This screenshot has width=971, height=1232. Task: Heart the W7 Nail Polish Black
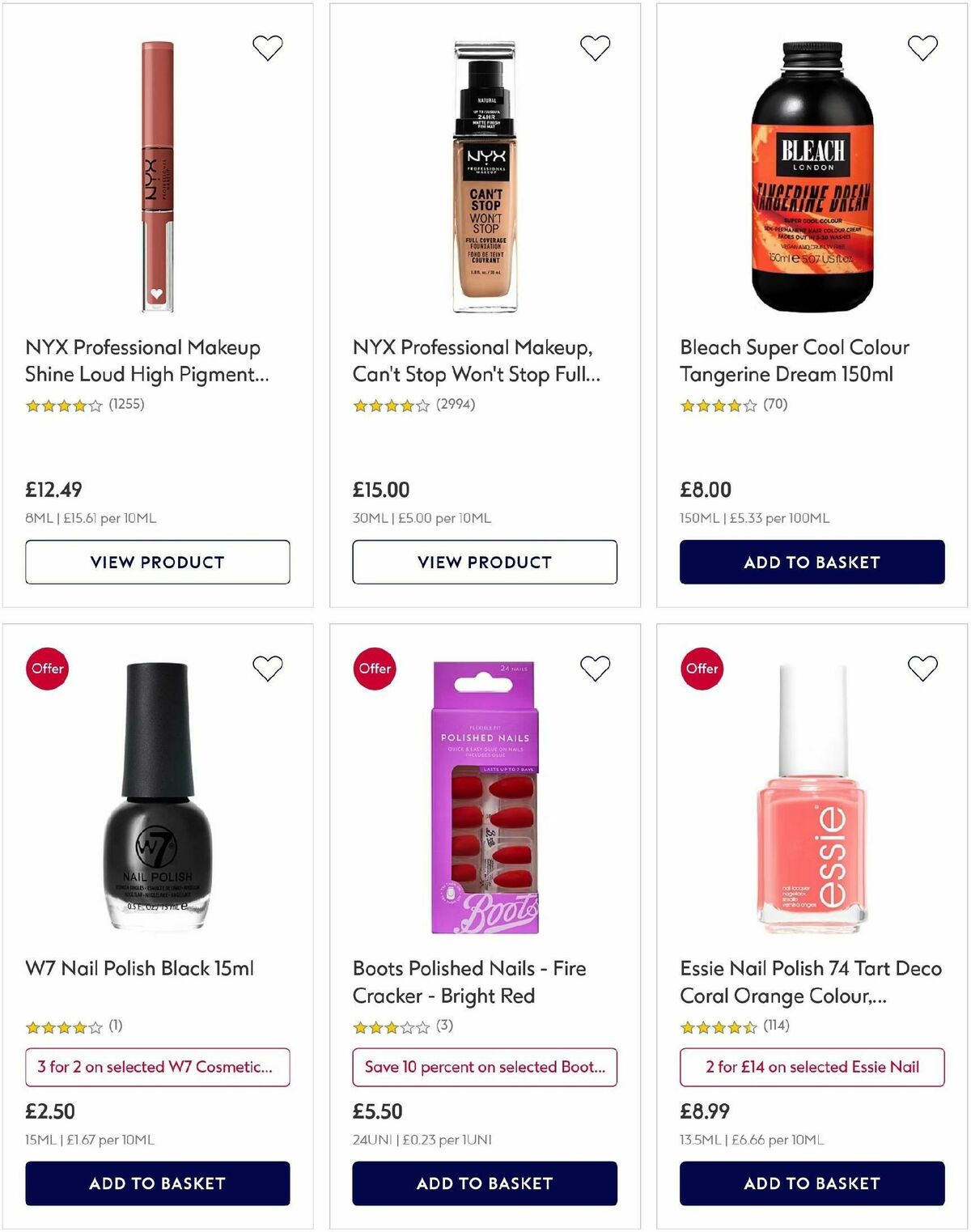(267, 669)
